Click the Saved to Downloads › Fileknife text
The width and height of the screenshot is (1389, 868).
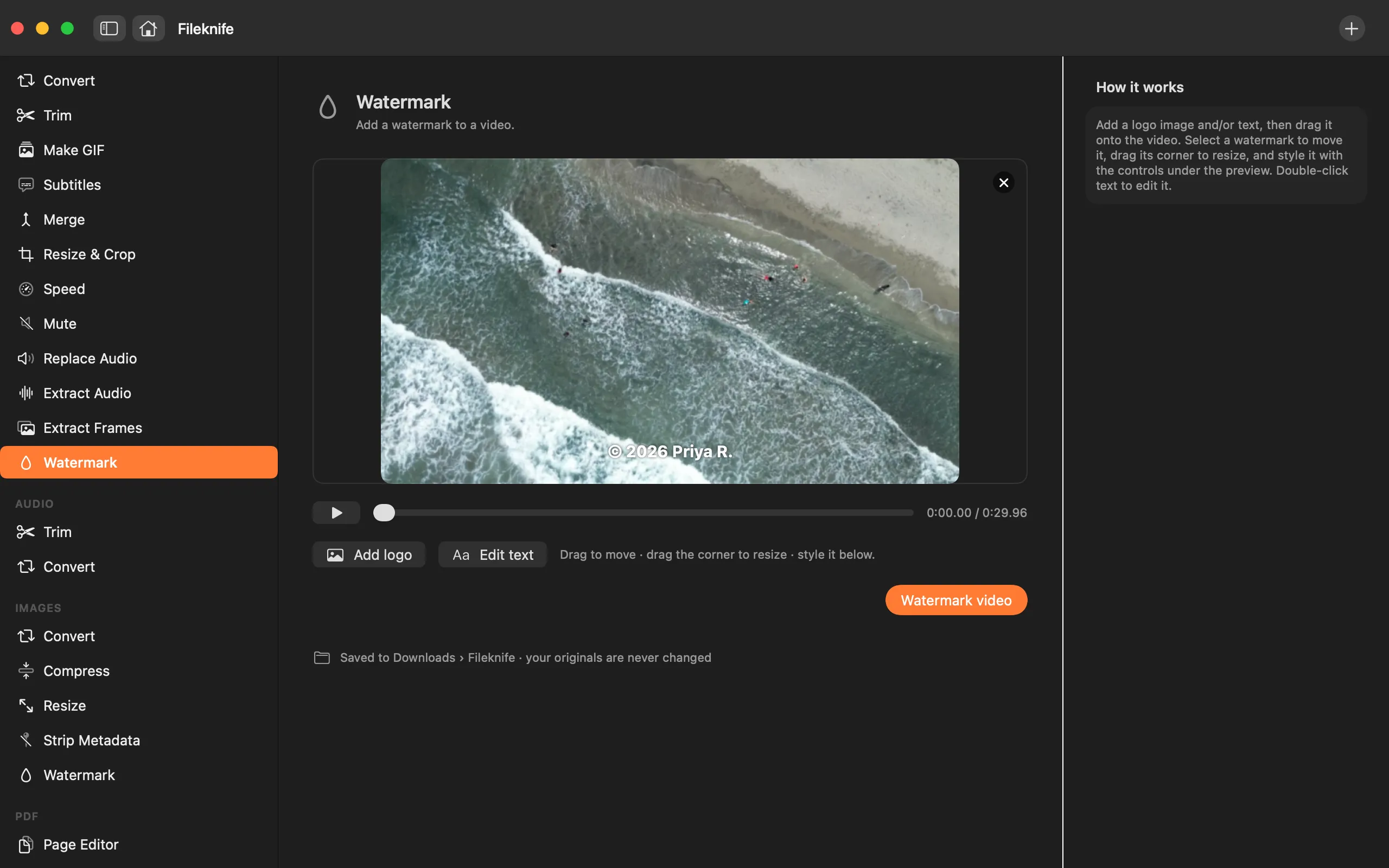(428, 658)
